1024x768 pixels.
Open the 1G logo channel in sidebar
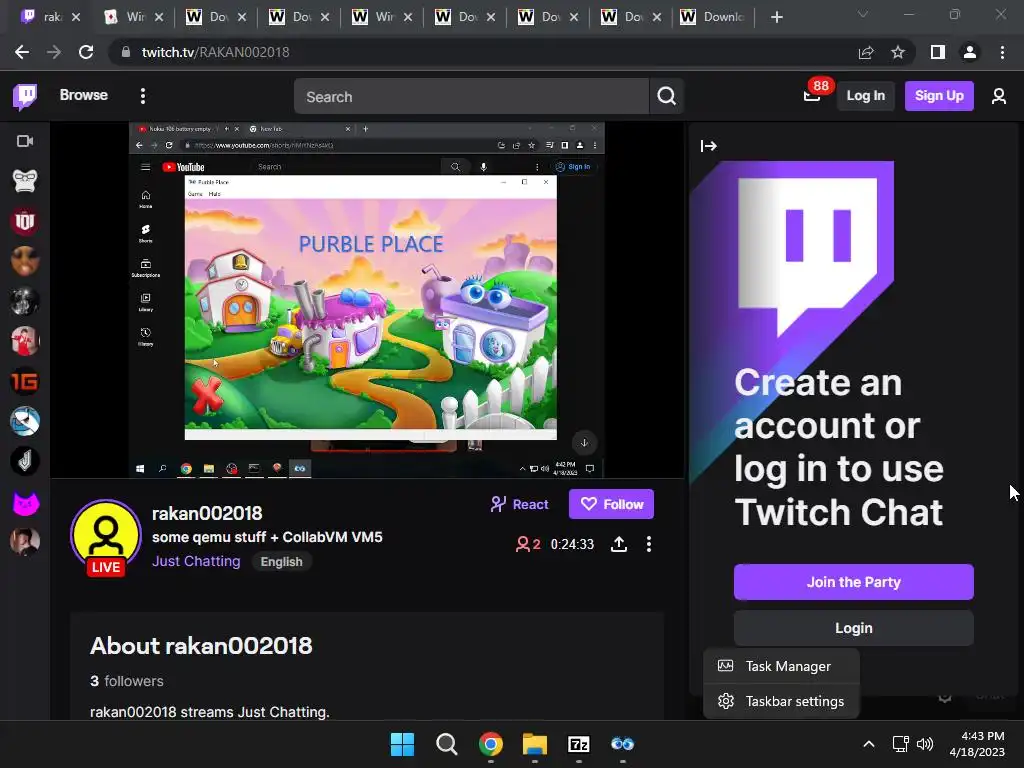25,381
